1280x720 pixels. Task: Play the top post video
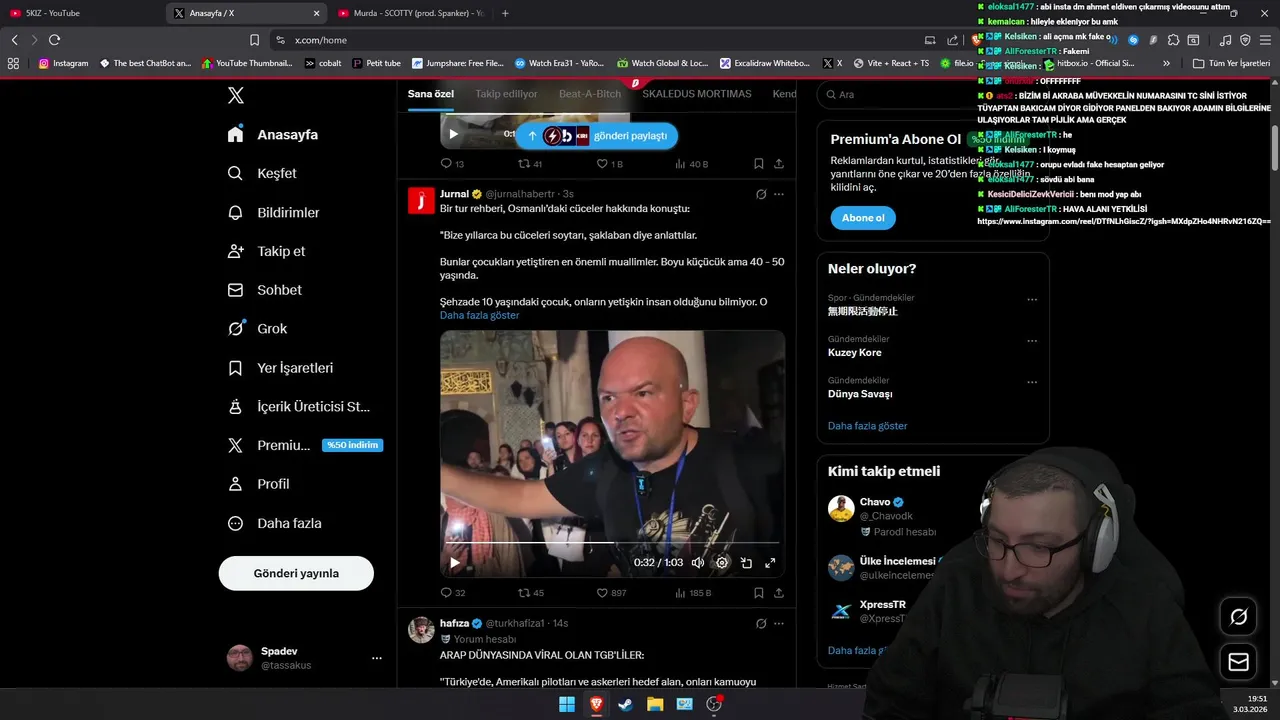453,134
